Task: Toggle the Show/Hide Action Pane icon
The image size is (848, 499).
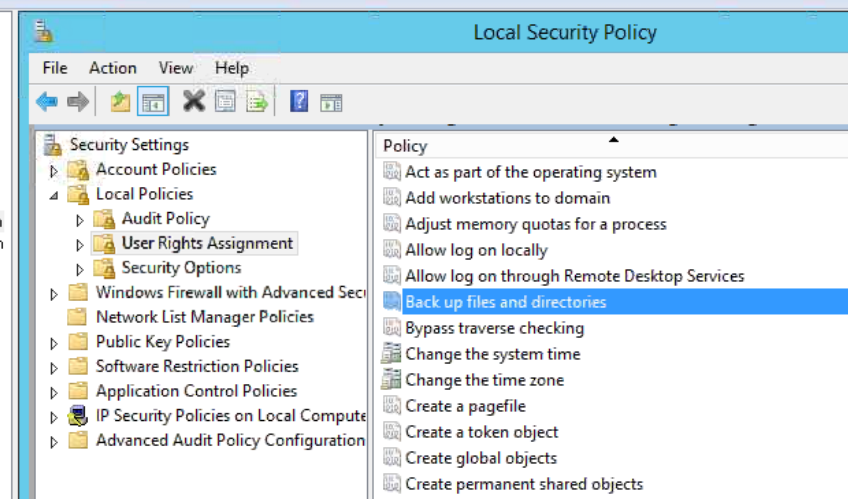Action: pyautogui.click(x=331, y=102)
